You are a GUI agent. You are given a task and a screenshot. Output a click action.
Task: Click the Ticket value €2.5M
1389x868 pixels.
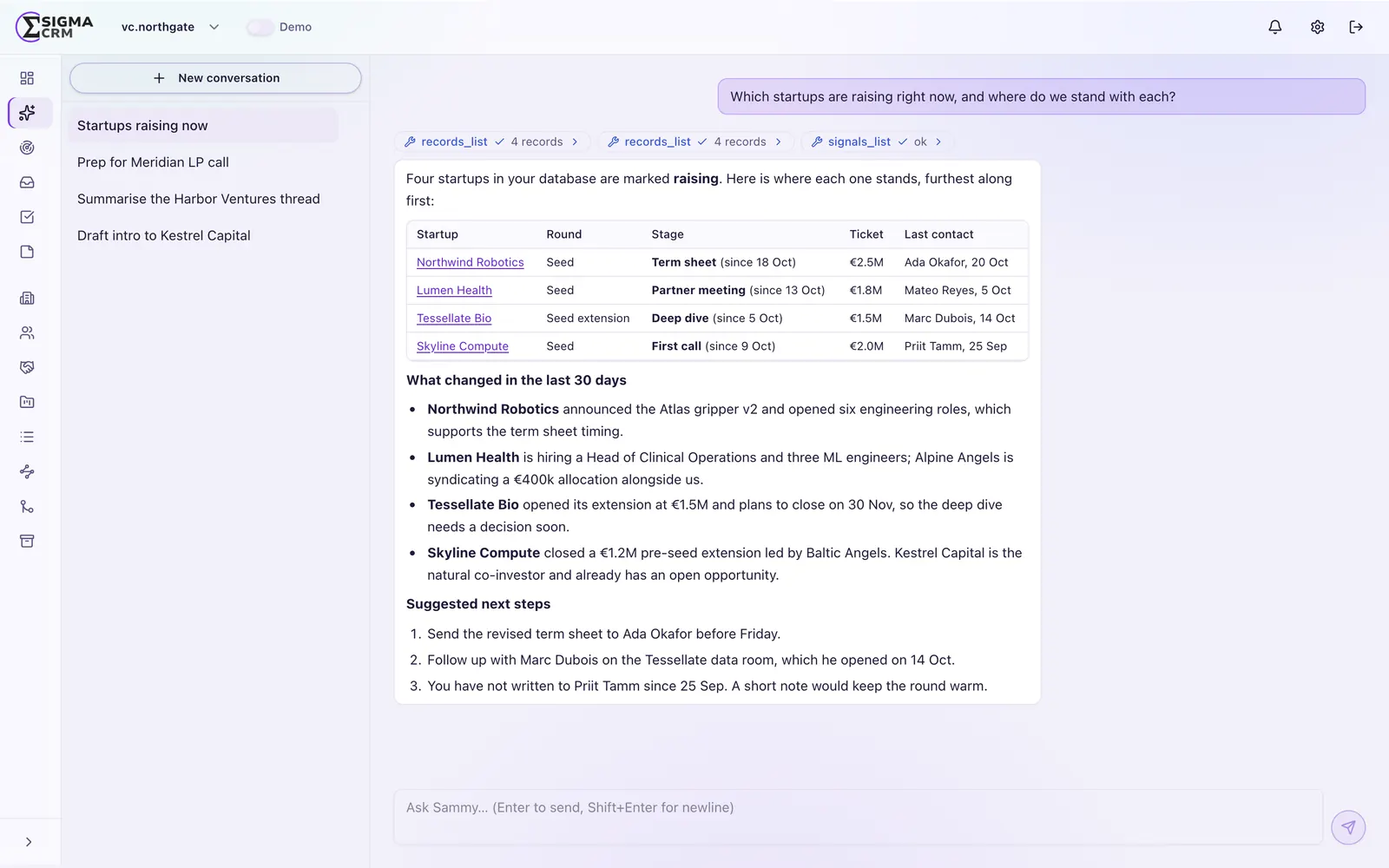tap(866, 262)
